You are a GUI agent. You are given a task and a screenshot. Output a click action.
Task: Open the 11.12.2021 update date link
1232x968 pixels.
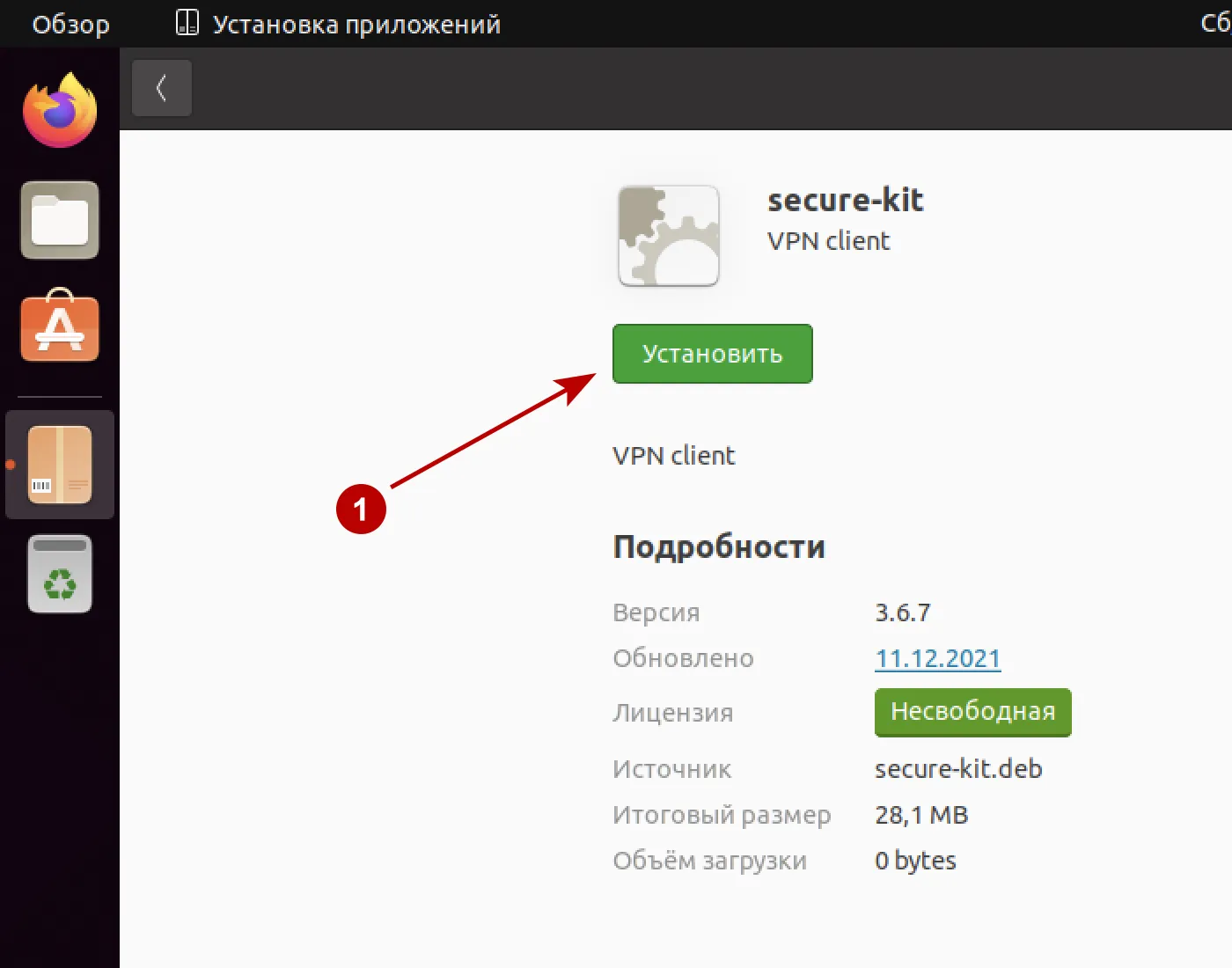point(937,657)
